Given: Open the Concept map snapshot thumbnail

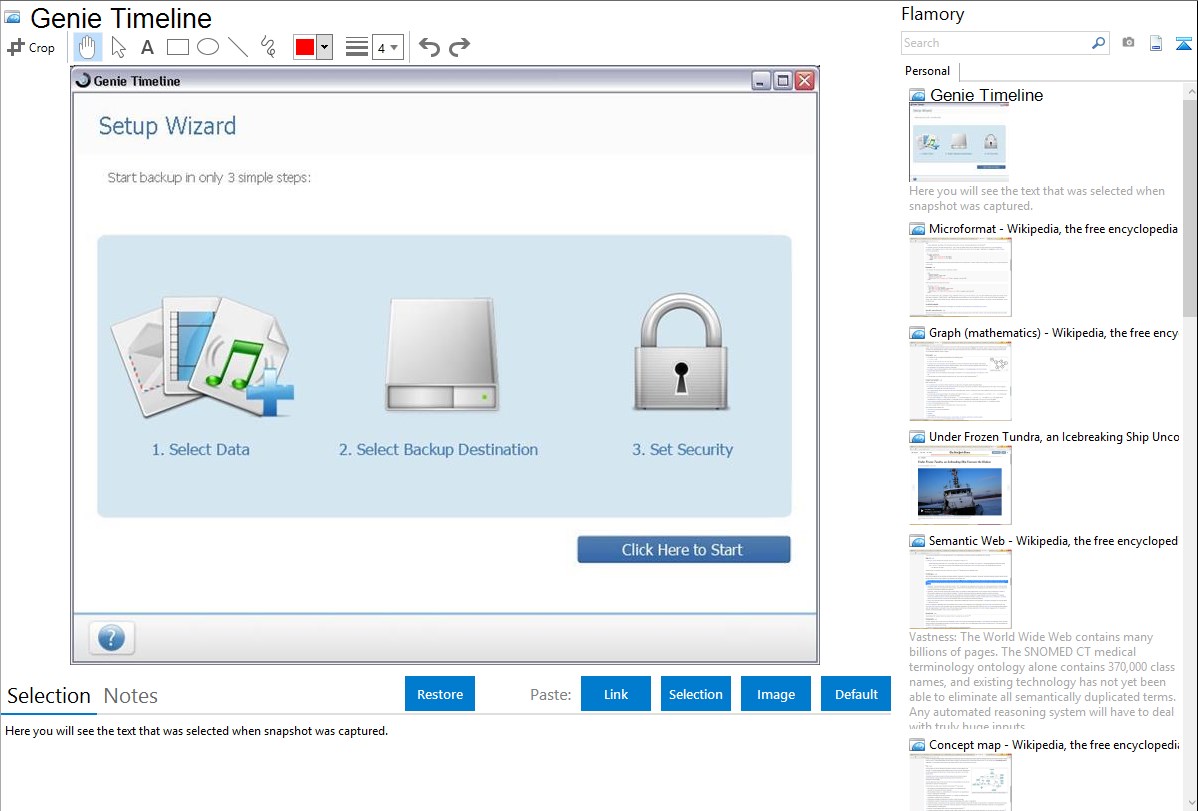Looking at the screenshot, I should pos(960,782).
